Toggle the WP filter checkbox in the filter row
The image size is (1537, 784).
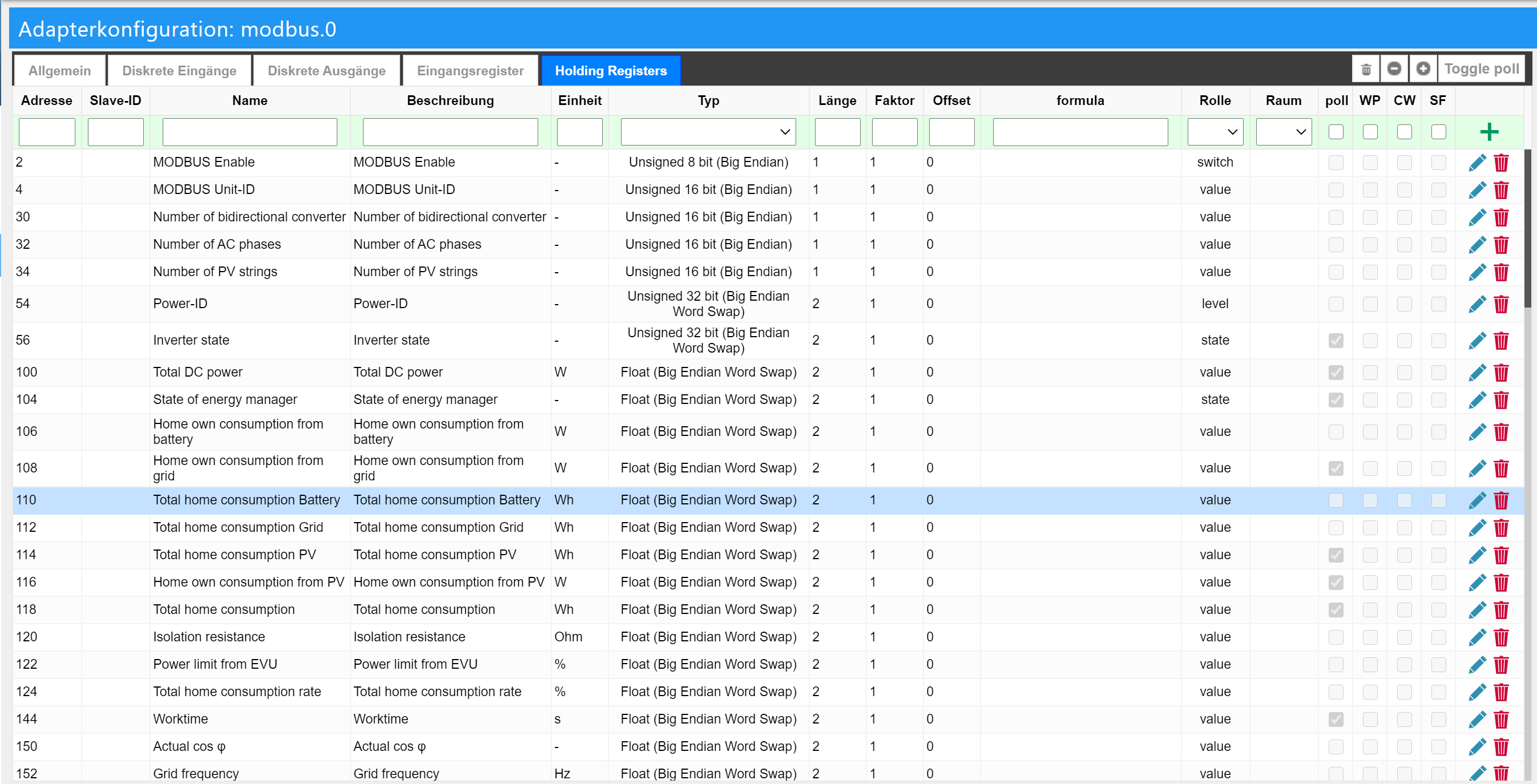(x=1370, y=132)
